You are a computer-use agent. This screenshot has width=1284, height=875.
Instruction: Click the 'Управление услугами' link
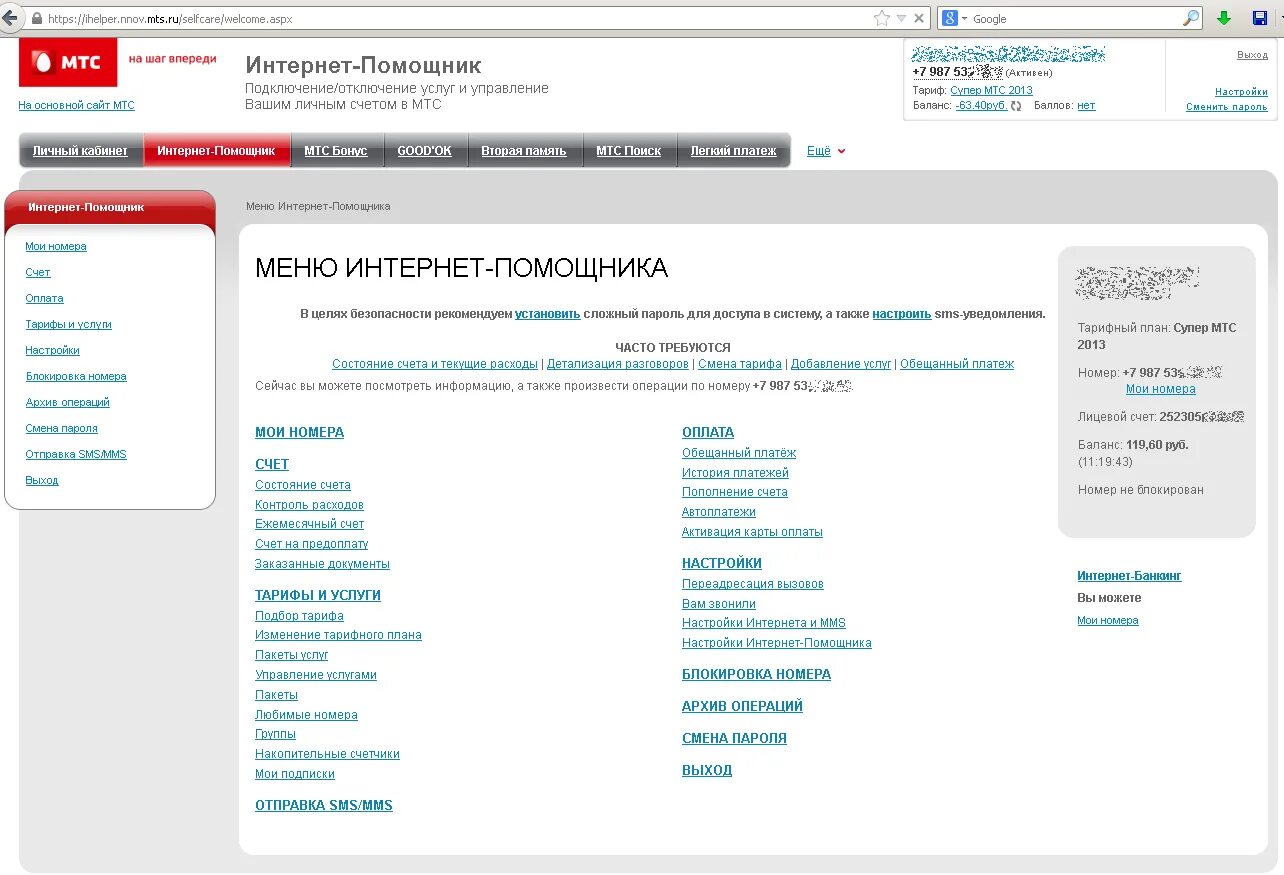click(x=316, y=675)
